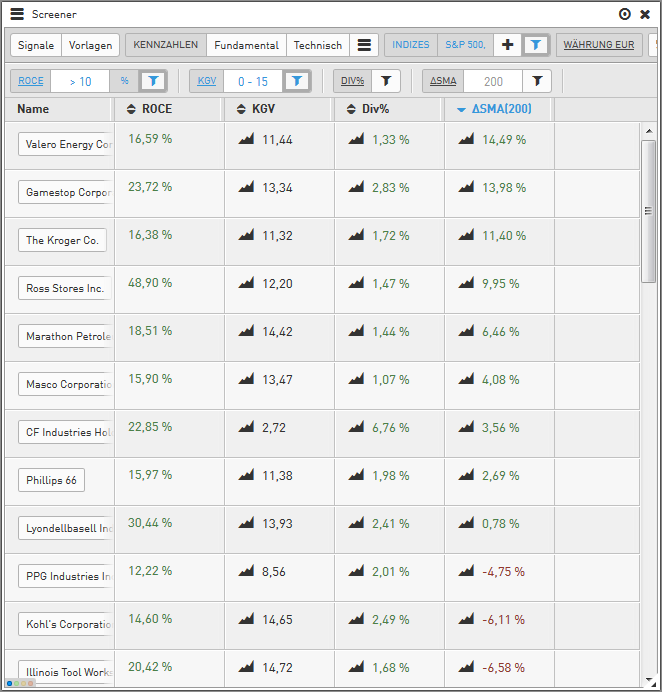The image size is (662, 692).
Task: Click the ROCE percent unit toggle
Action: 124,81
